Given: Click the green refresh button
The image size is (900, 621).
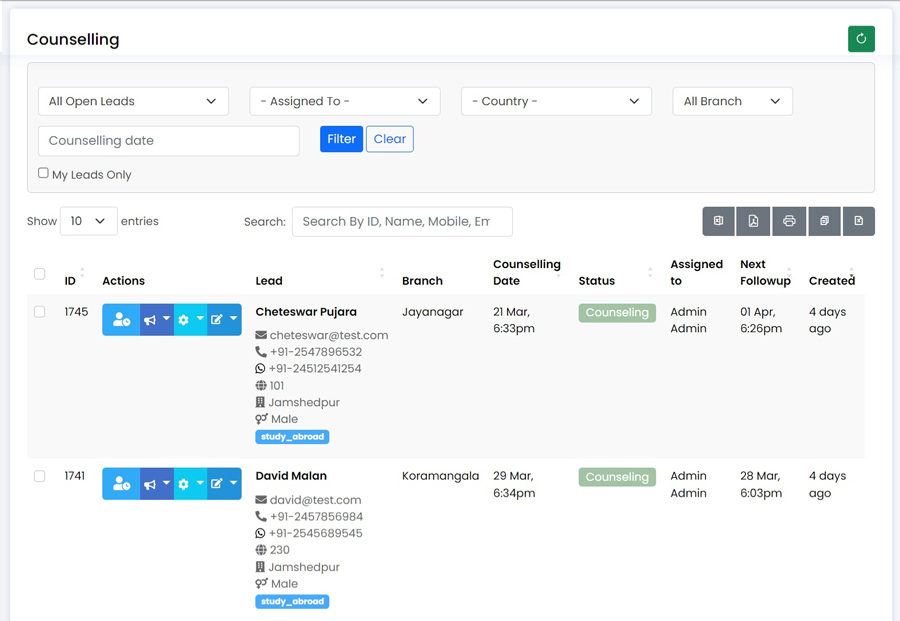Looking at the screenshot, I should pyautogui.click(x=861, y=39).
